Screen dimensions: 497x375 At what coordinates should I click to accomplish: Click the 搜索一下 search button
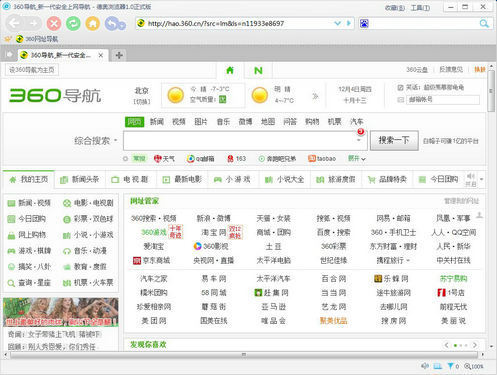pyautogui.click(x=394, y=140)
